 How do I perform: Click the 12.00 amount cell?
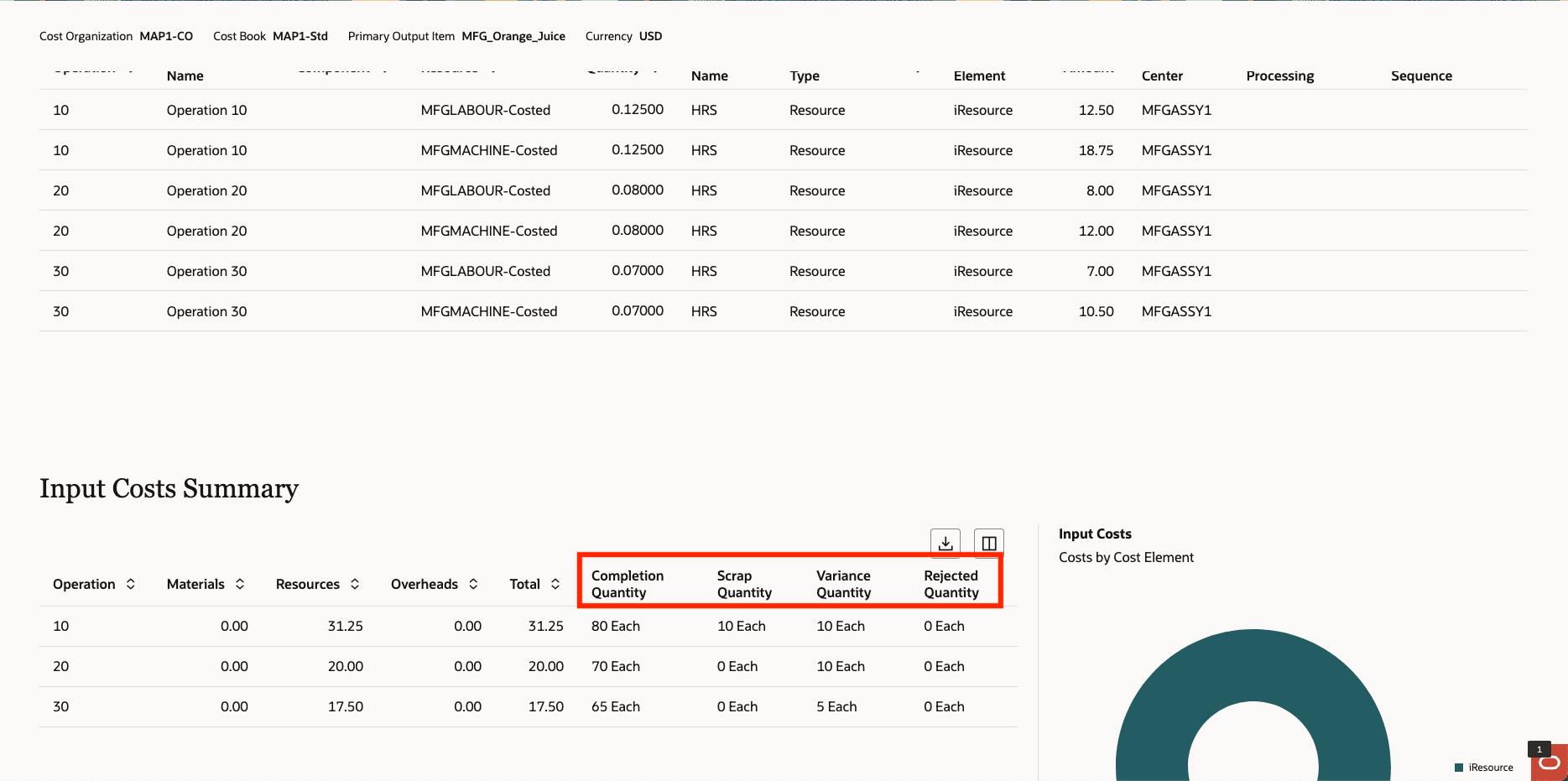tap(1096, 231)
